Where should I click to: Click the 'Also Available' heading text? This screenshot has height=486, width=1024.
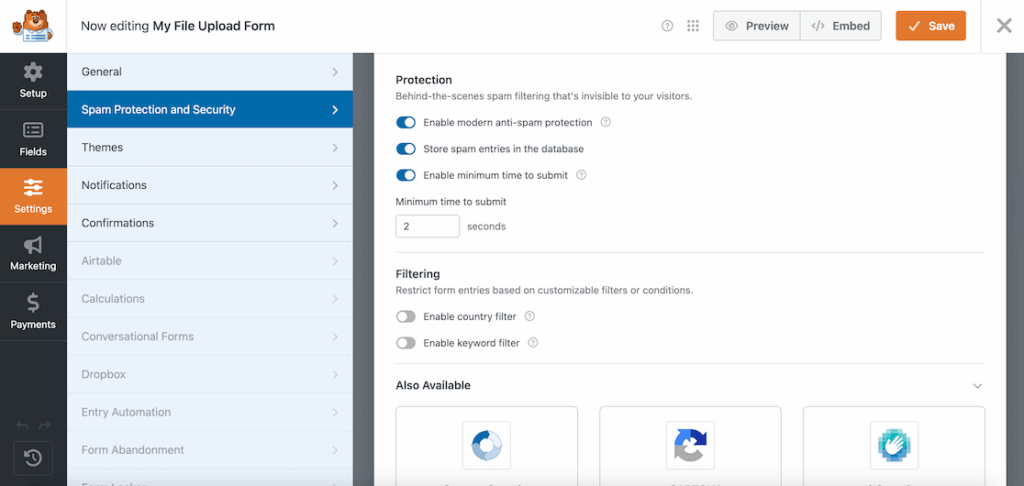tap(433, 385)
